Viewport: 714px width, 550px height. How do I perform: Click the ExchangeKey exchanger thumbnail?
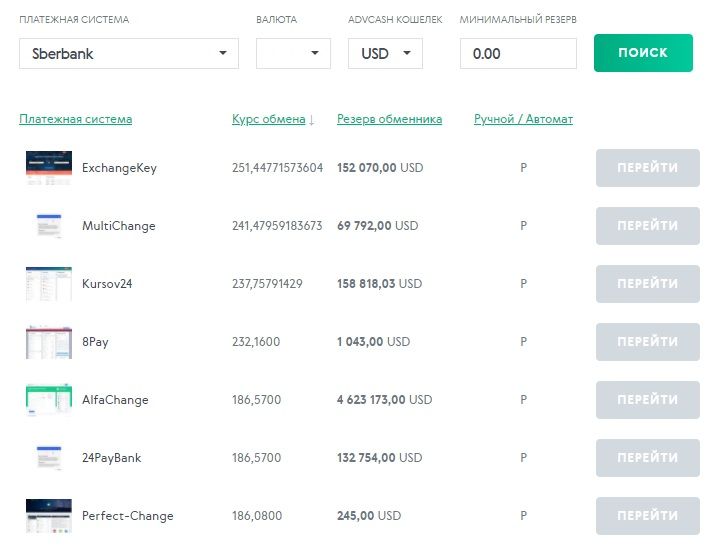tap(48, 168)
